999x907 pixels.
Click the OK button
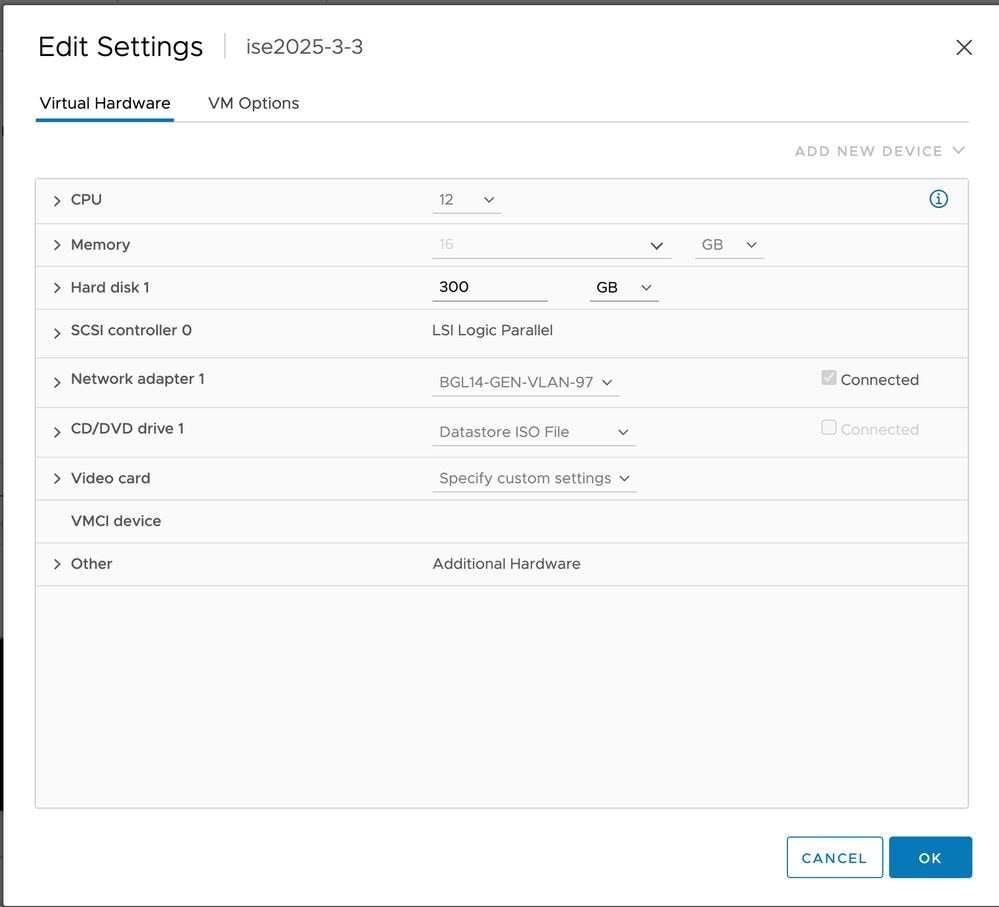(930, 857)
